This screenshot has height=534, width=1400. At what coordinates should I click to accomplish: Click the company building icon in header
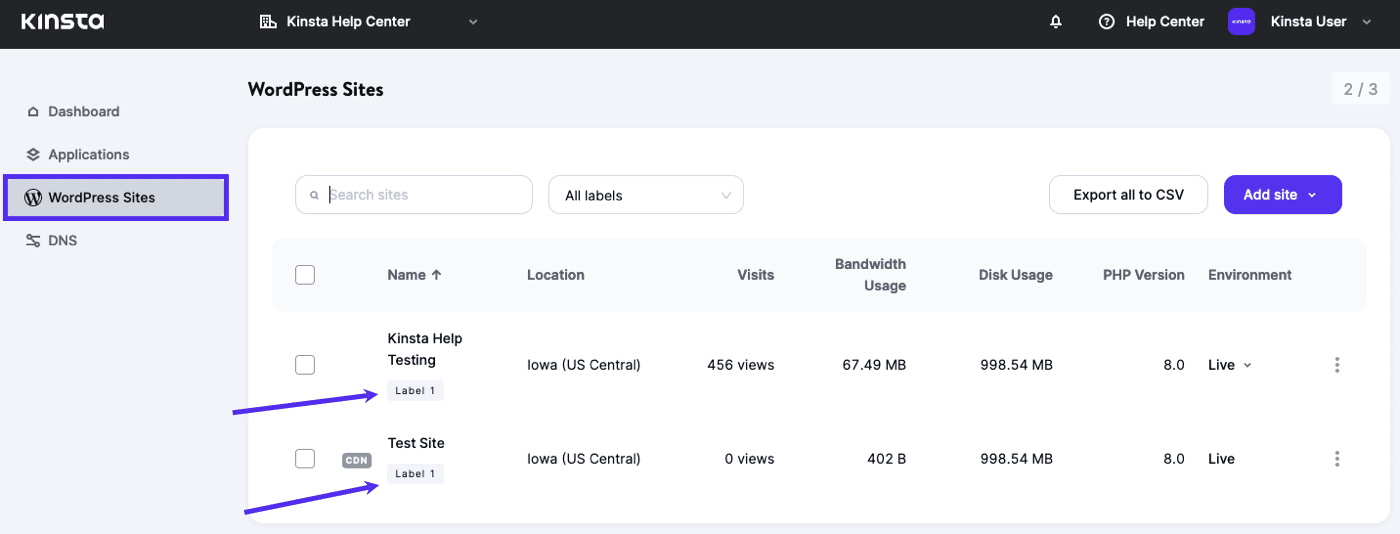(267, 22)
